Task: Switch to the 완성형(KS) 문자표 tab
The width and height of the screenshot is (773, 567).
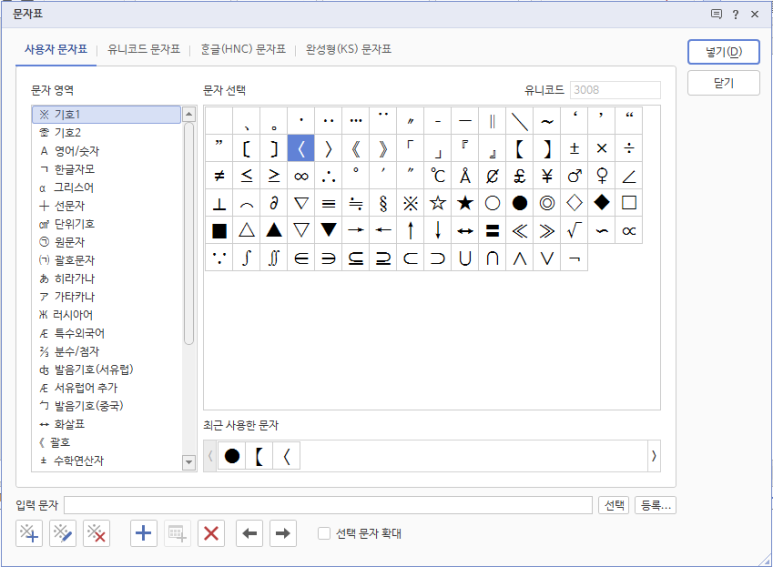Action: tap(349, 49)
